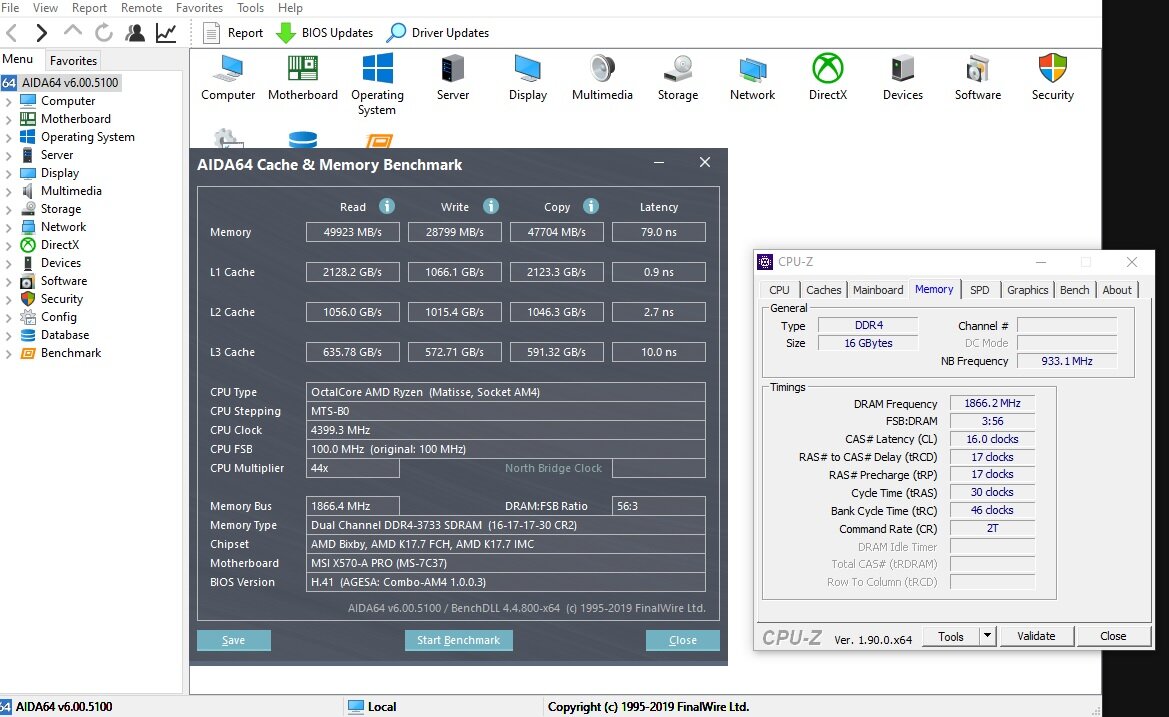Switch to the Favorites sidebar tab
The image size is (1169, 717).
[x=73, y=60]
